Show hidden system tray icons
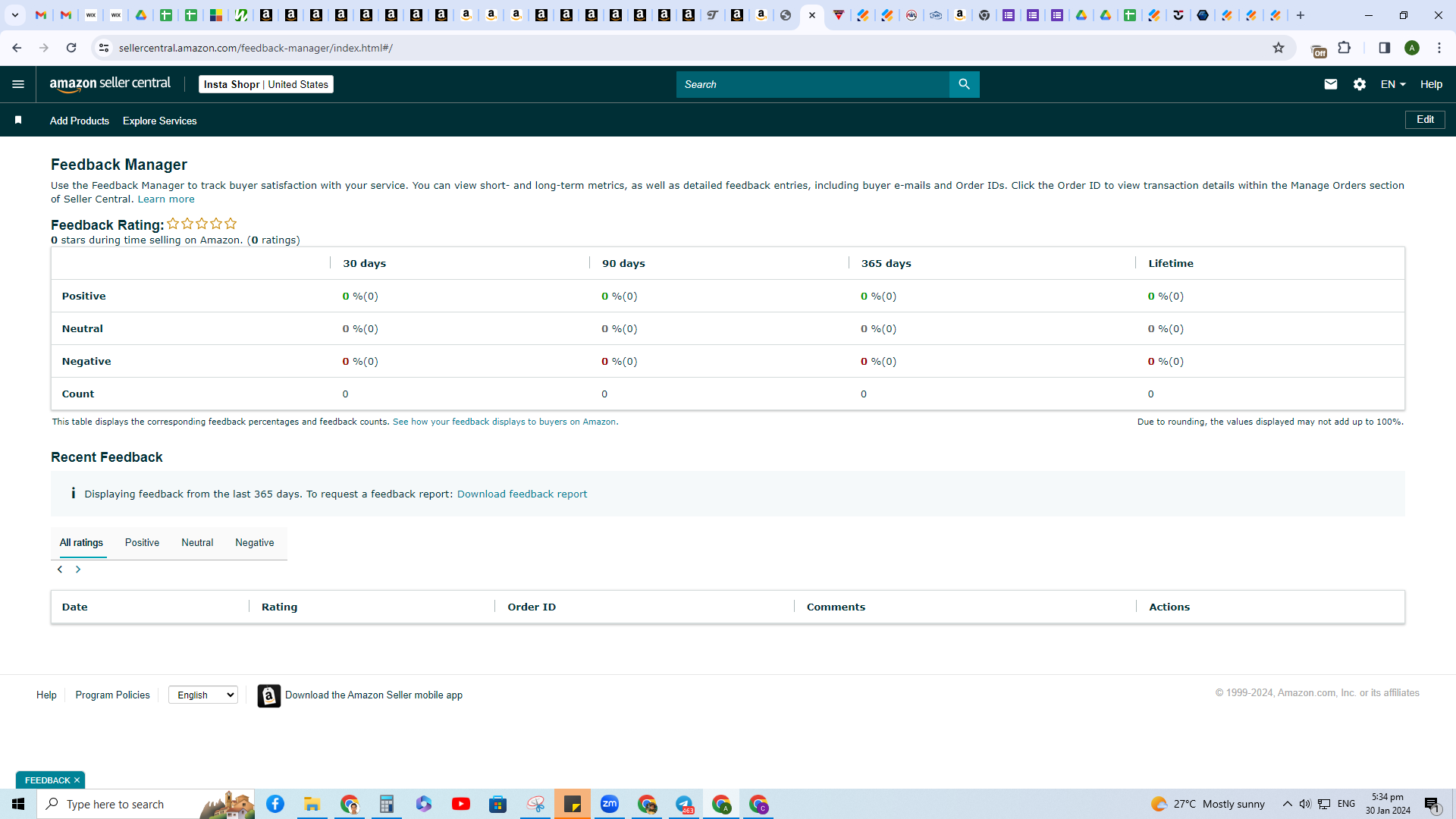 tap(1287, 804)
